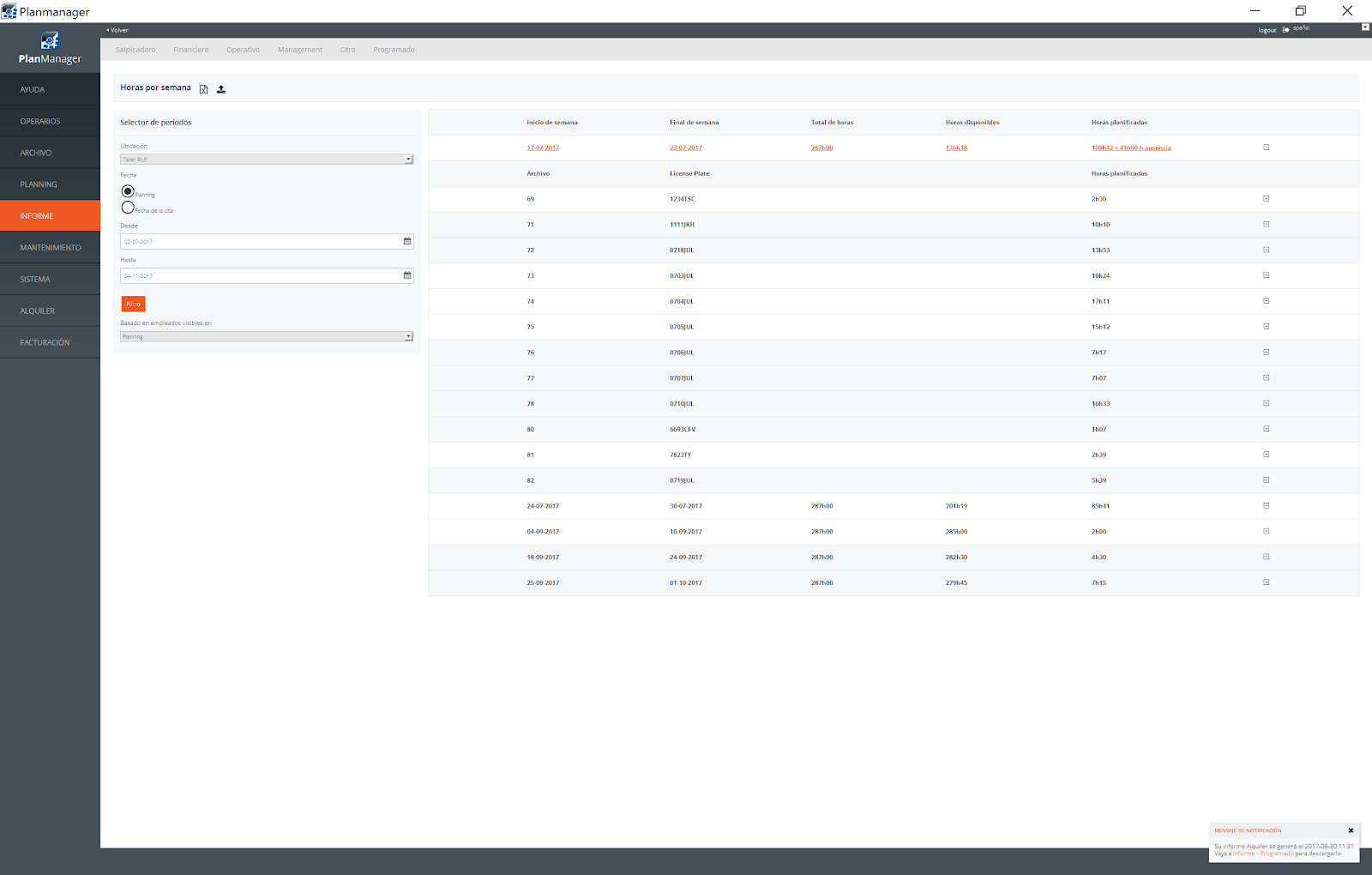This screenshot has width=1372, height=875.
Task: Toggle the expander icon for plate 7823TY
Action: 1267,455
